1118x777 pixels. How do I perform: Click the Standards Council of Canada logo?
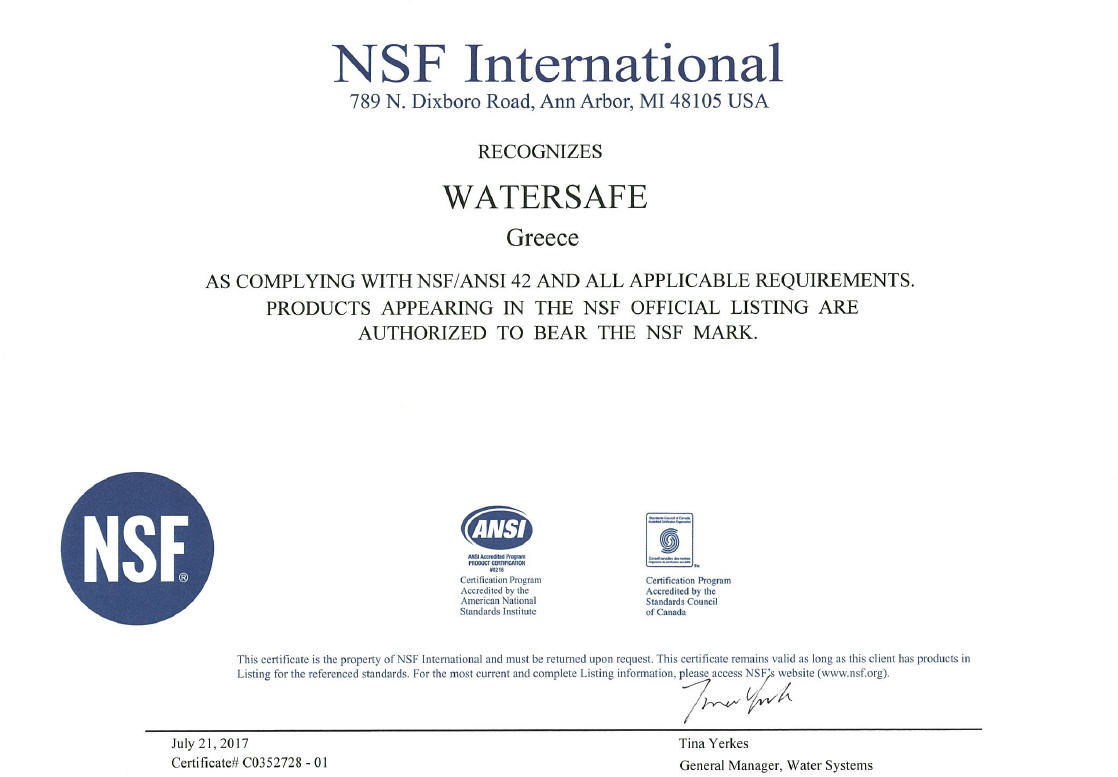tap(670, 540)
